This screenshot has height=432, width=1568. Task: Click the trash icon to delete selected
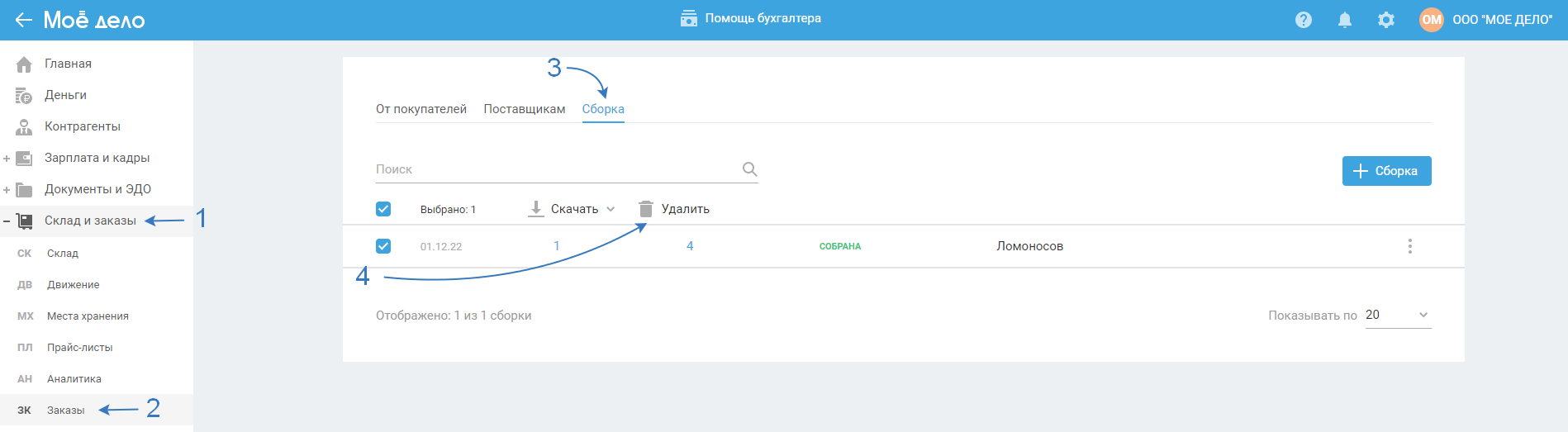point(646,209)
